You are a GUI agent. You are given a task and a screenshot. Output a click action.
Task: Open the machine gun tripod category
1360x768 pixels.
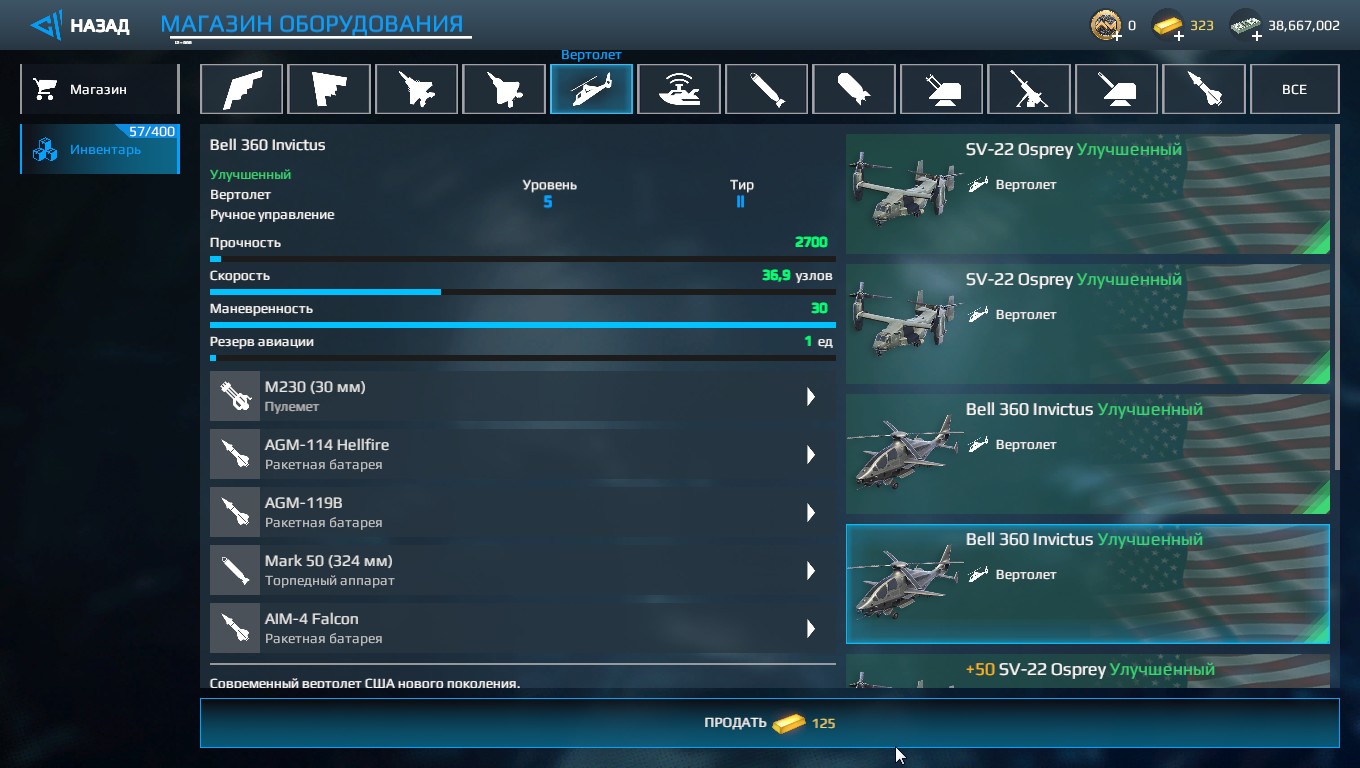pos(1029,89)
